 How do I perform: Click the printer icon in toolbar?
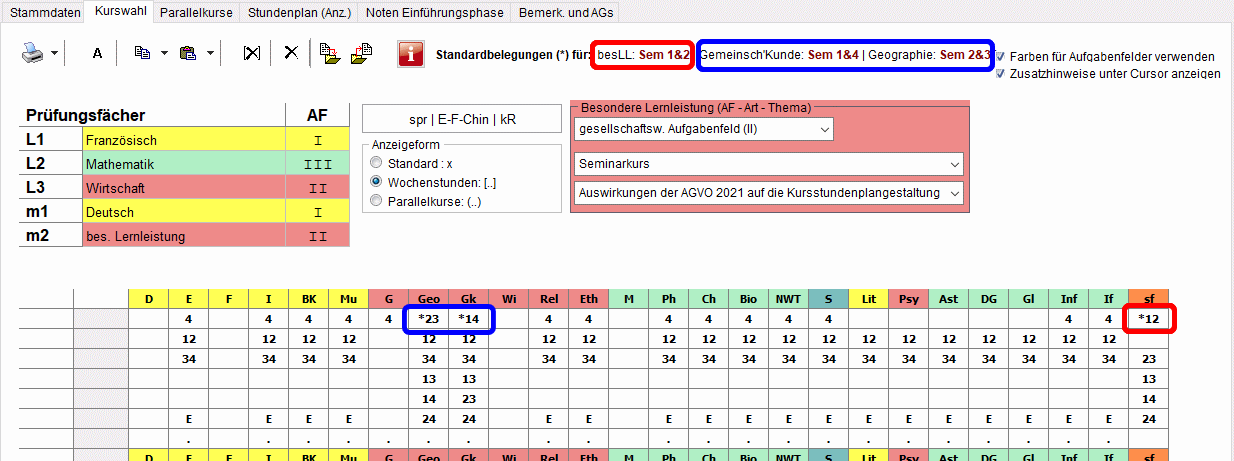[33, 53]
